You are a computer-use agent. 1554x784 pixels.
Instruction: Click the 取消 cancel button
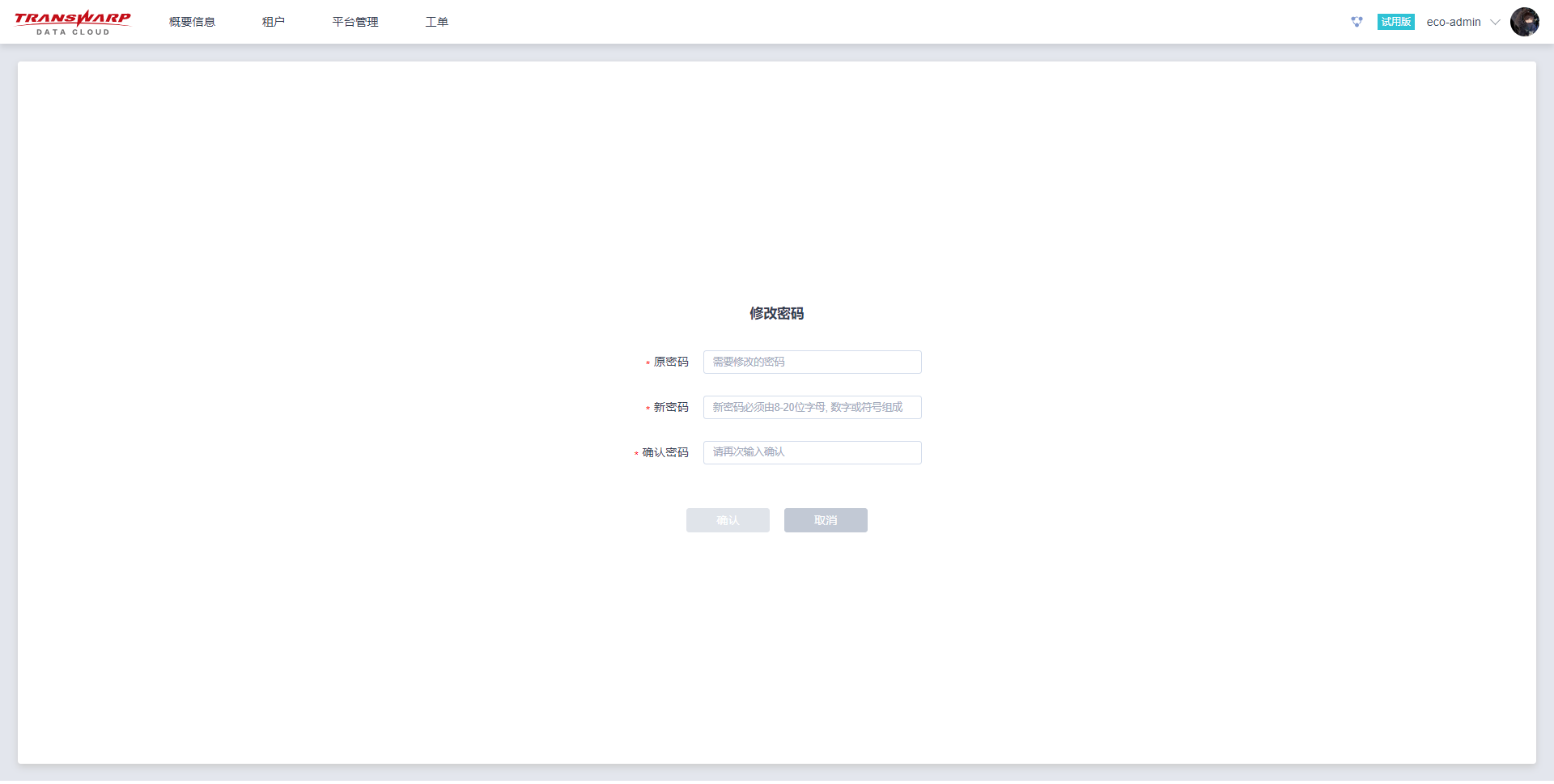click(x=826, y=520)
